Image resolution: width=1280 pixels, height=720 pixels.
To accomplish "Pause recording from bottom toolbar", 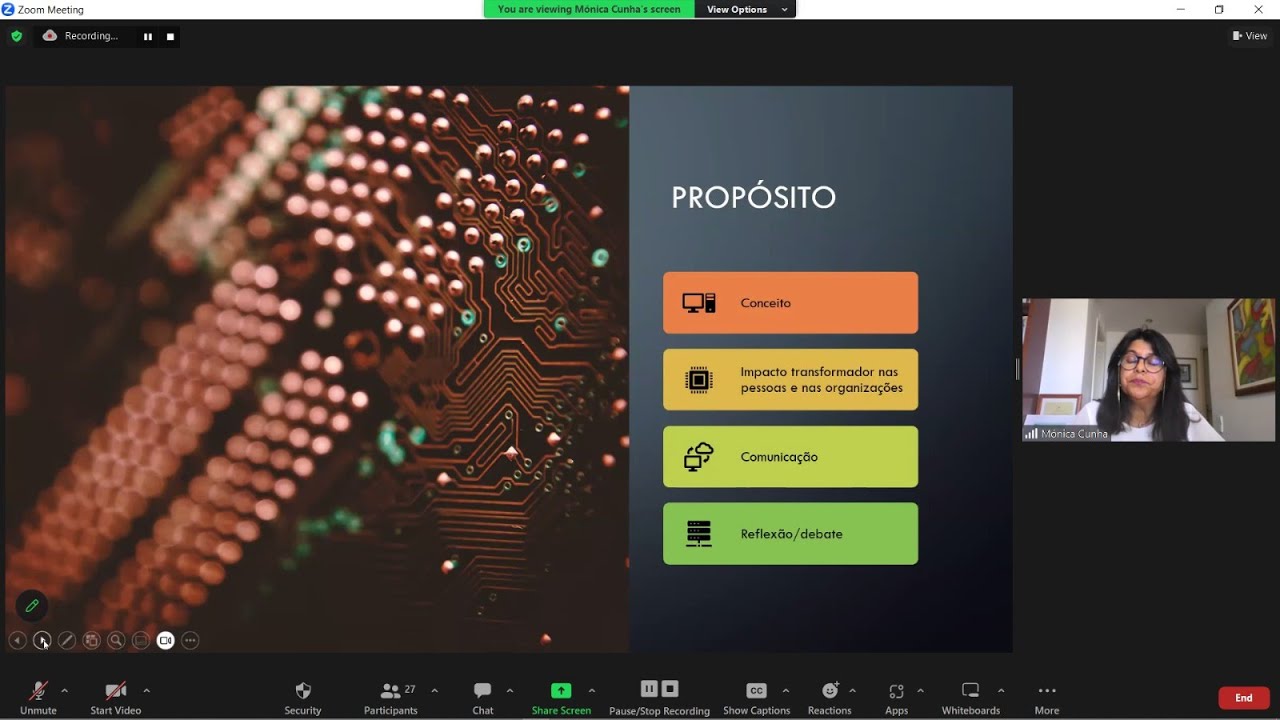I will 649,689.
